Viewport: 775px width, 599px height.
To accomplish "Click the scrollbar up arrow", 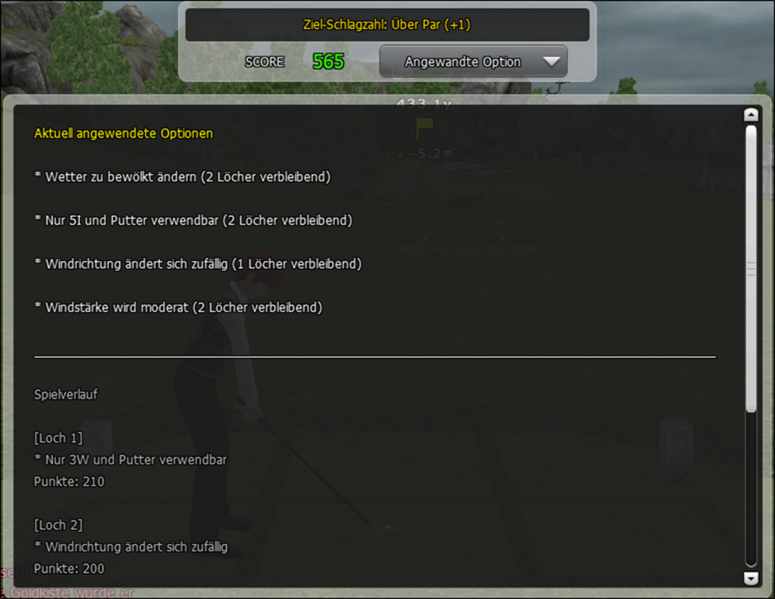I will [x=751, y=115].
